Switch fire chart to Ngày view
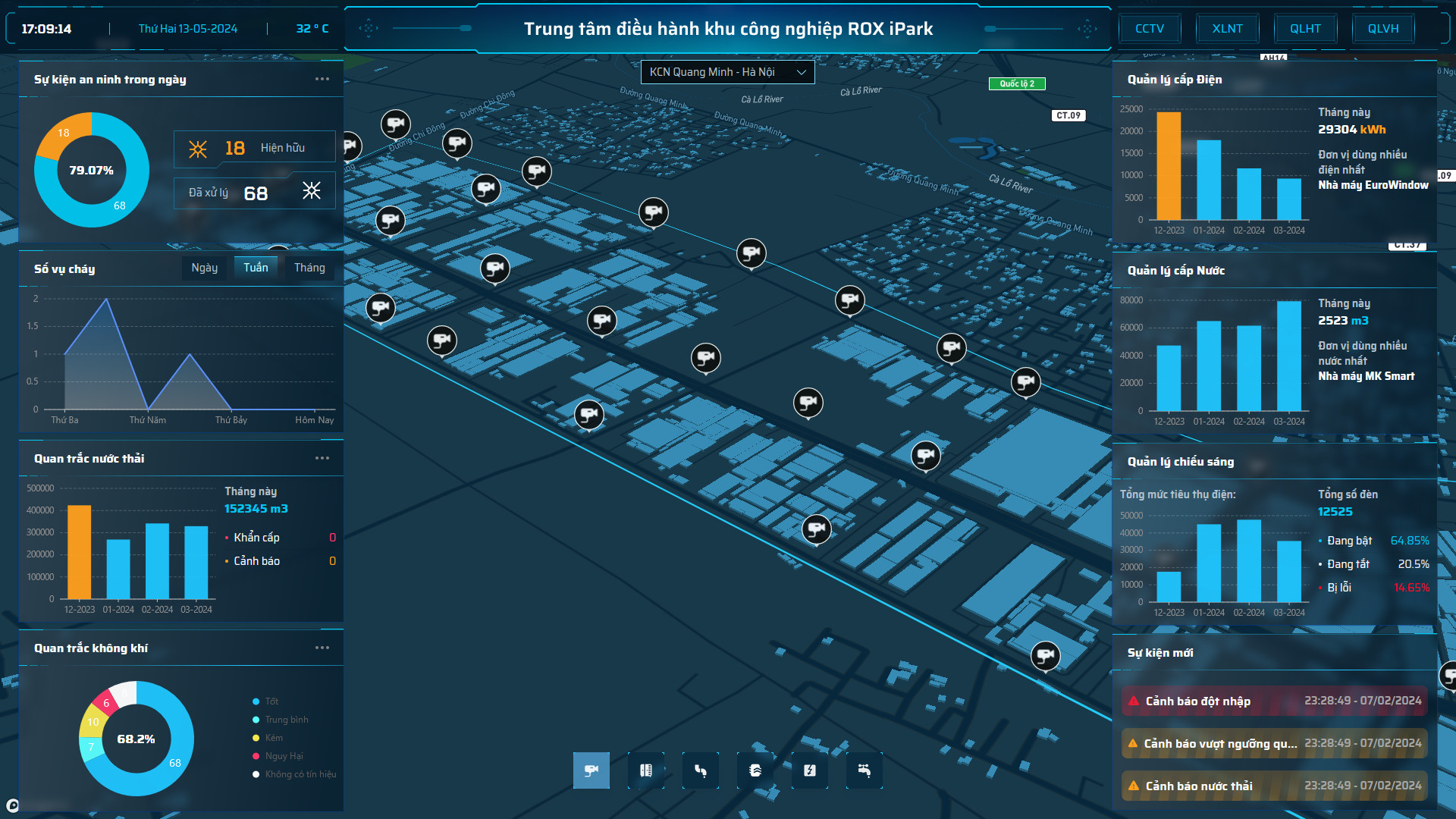 204,268
